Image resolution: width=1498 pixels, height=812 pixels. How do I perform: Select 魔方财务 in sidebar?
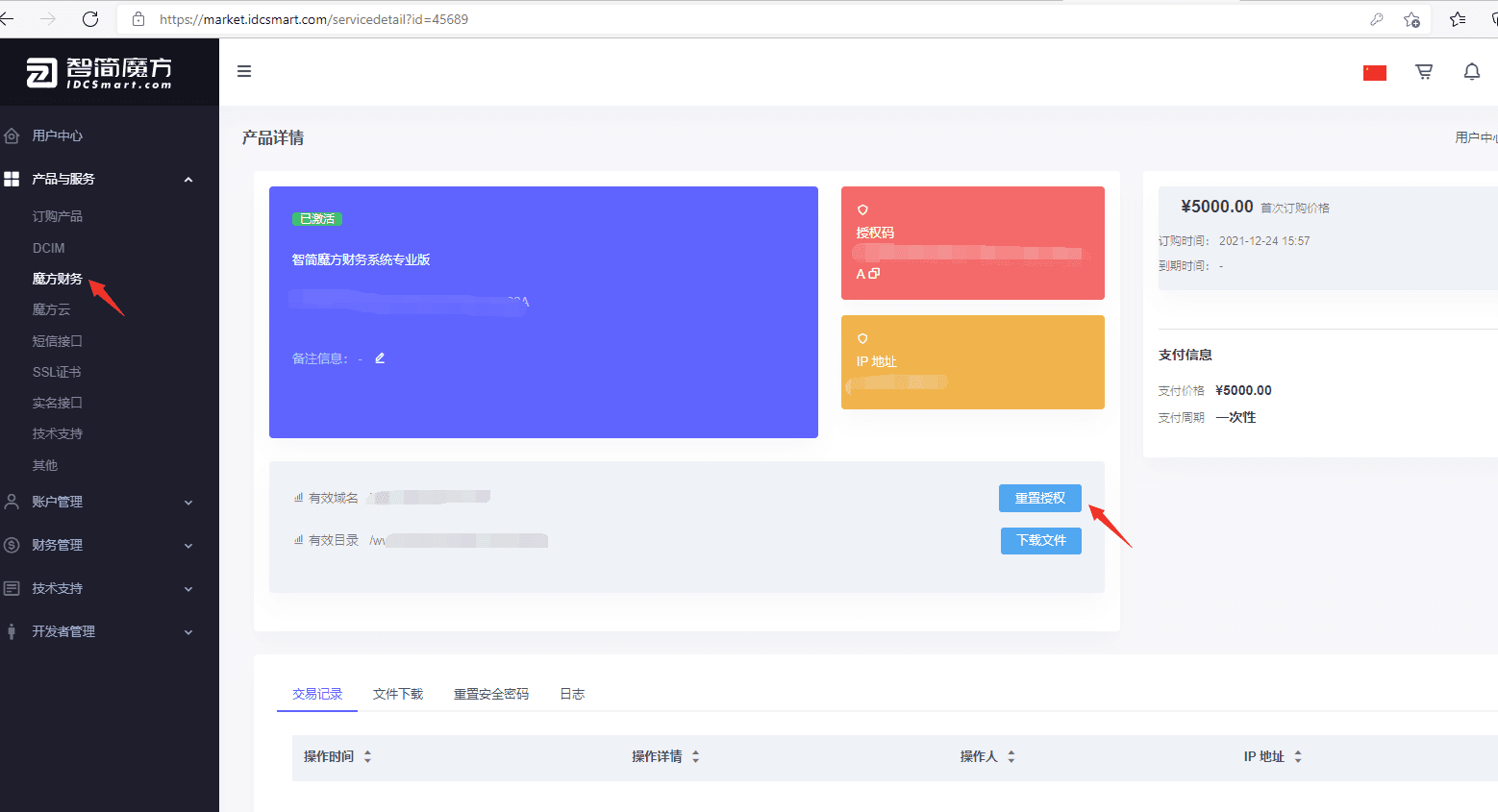(58, 279)
